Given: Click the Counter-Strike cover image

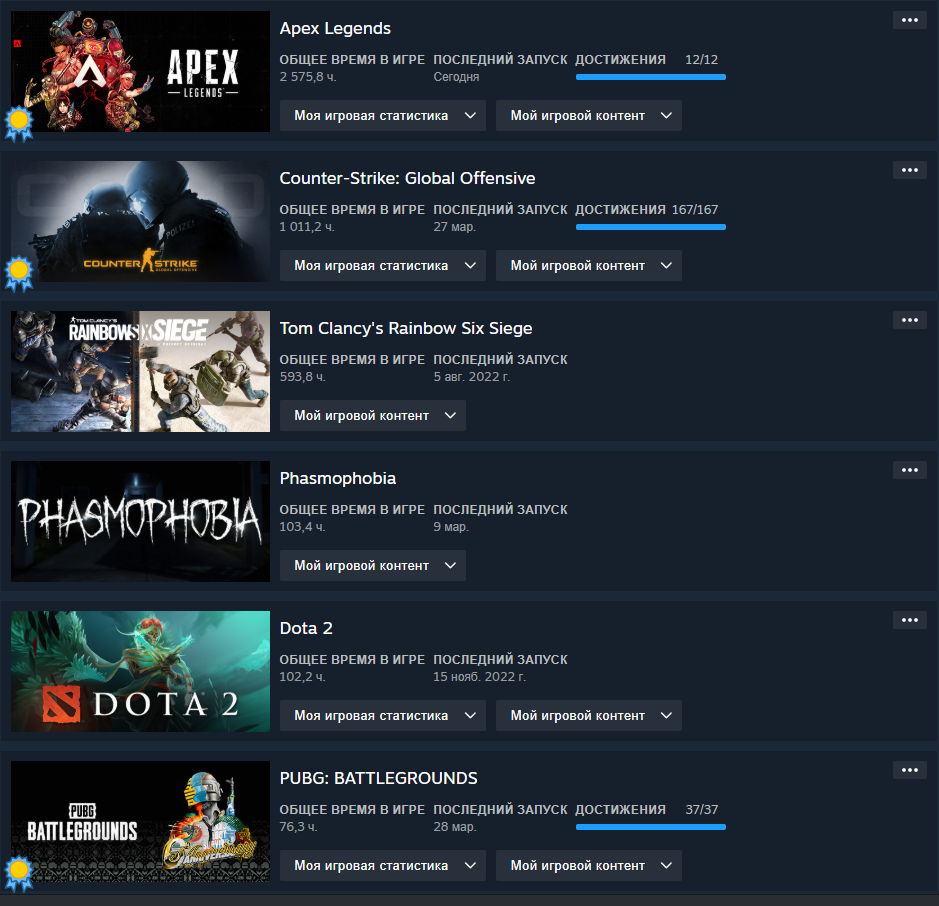Looking at the screenshot, I should pyautogui.click(x=140, y=221).
